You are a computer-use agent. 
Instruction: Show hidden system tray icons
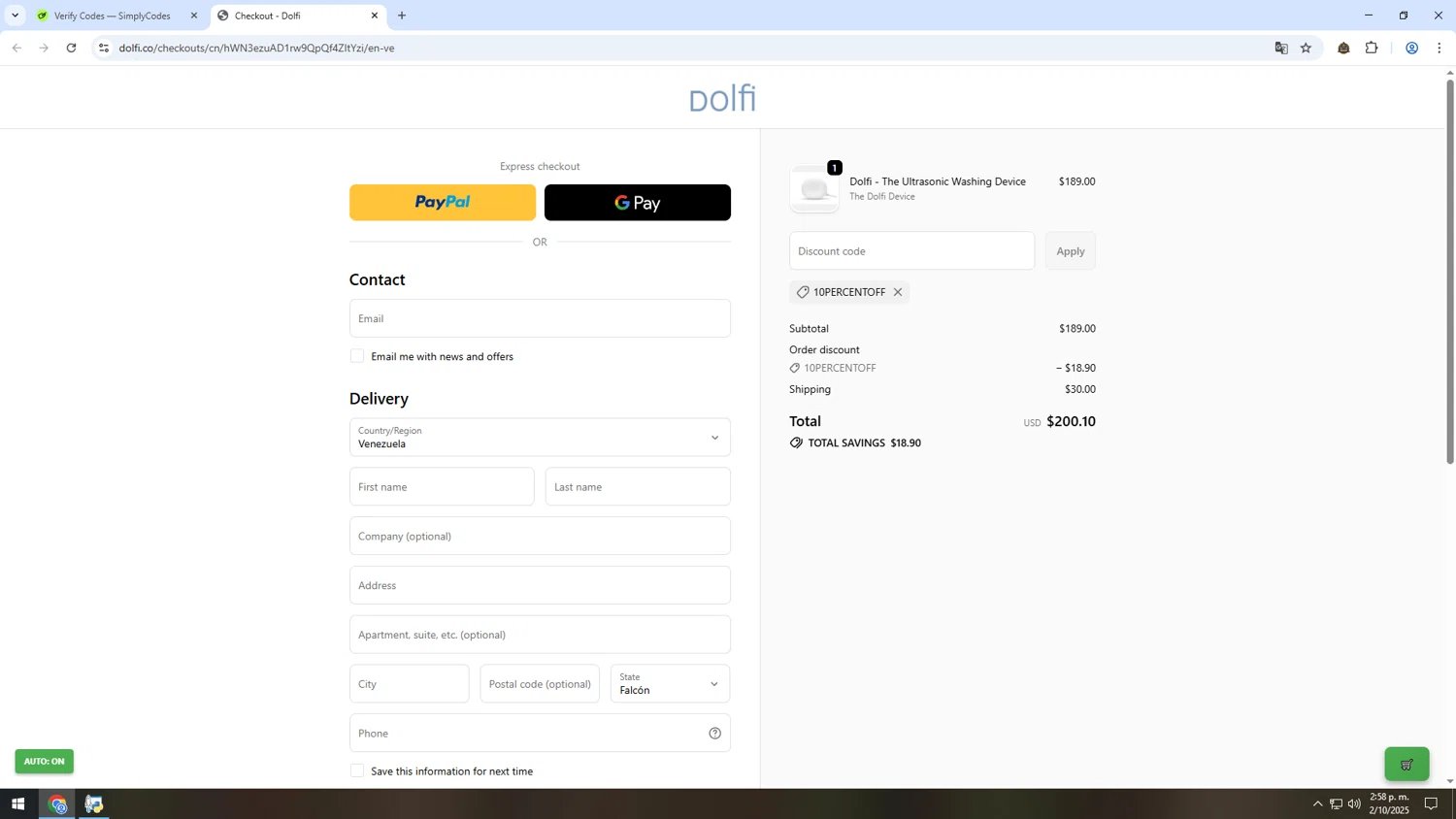click(1317, 803)
